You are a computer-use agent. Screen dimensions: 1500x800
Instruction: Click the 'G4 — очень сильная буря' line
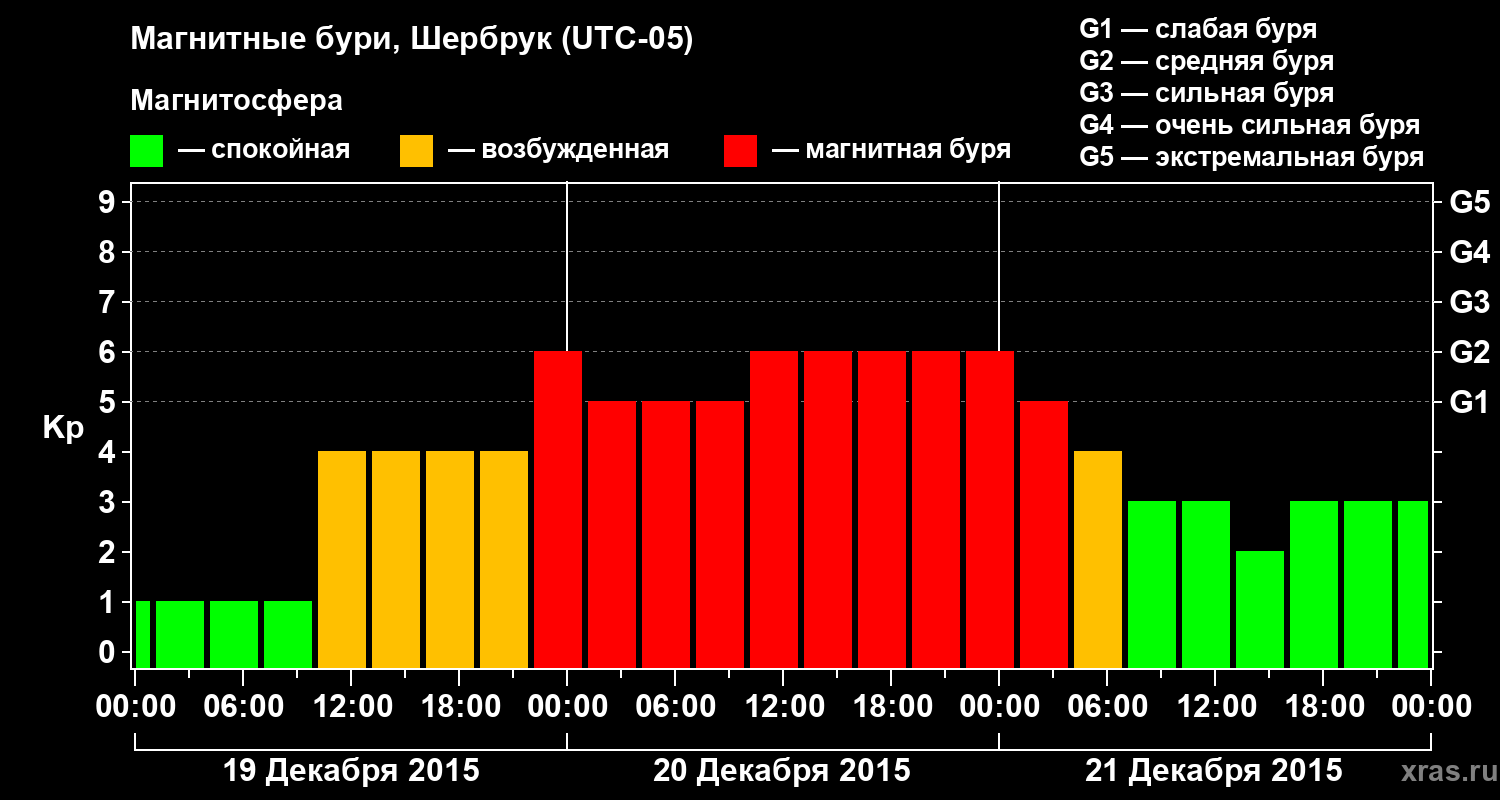click(x=1250, y=125)
